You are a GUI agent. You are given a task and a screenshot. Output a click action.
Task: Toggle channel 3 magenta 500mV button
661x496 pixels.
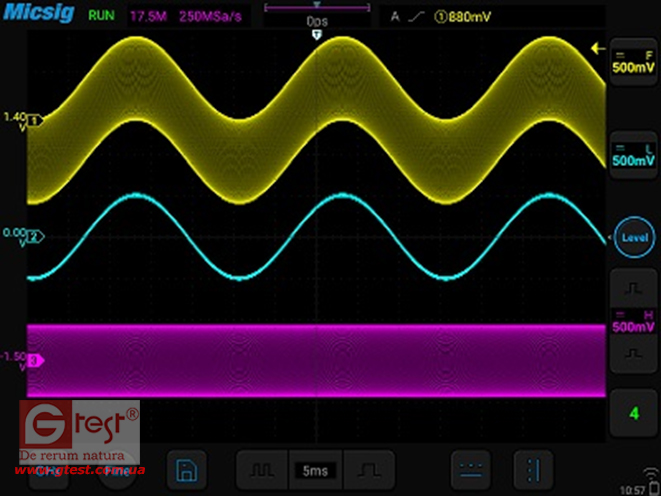coord(633,321)
